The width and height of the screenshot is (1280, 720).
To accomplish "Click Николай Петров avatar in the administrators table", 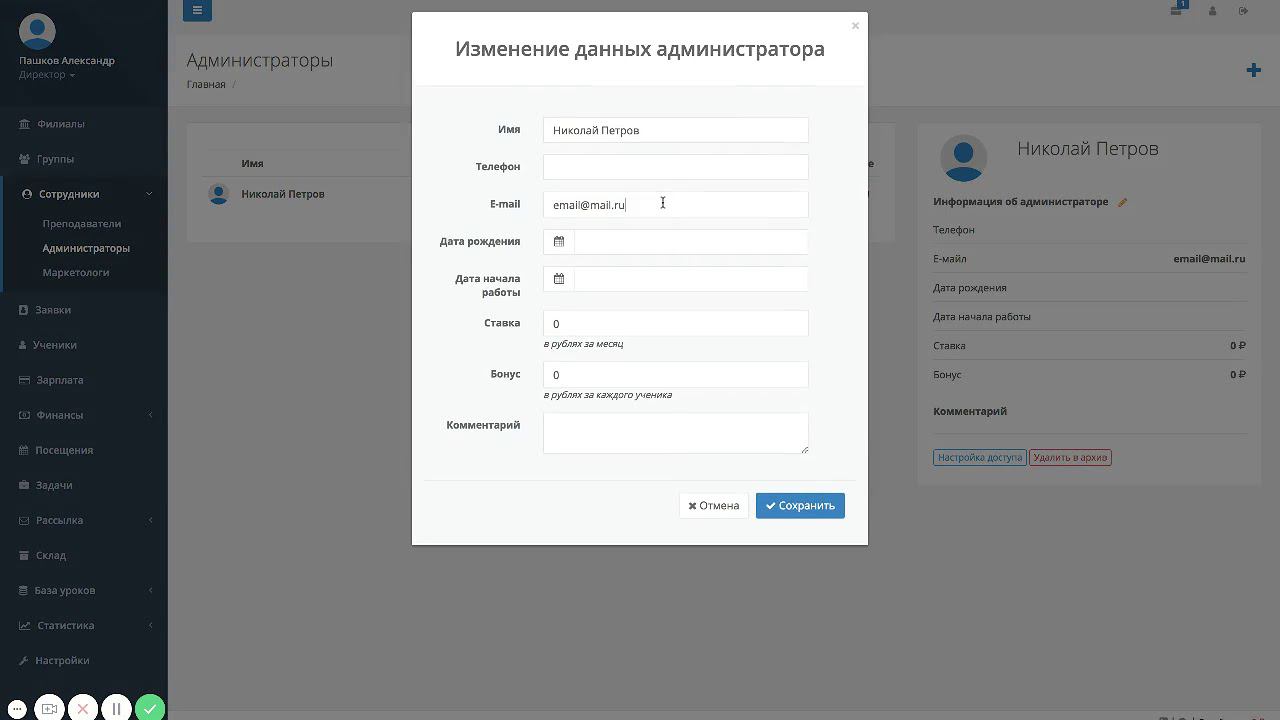I will tap(218, 194).
